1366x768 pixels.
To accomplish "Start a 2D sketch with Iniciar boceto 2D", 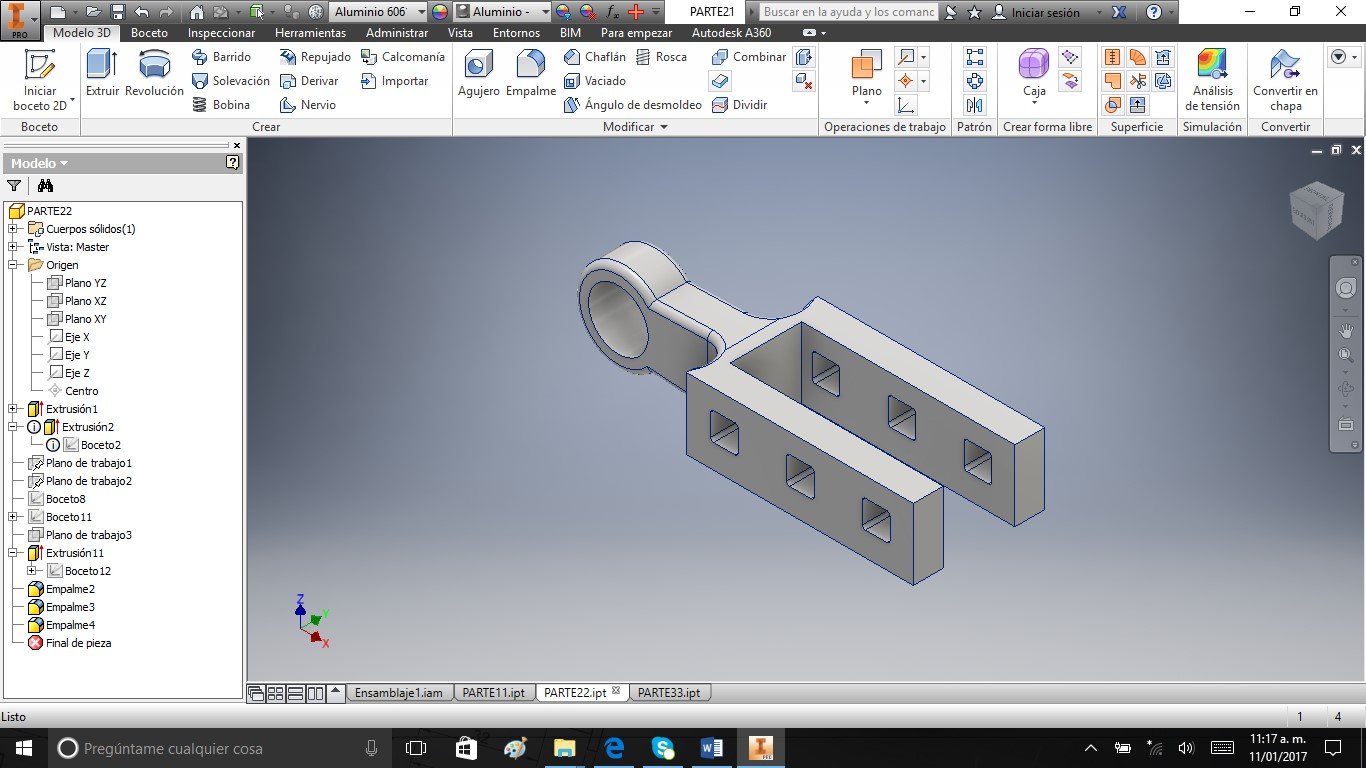I will coord(40,80).
